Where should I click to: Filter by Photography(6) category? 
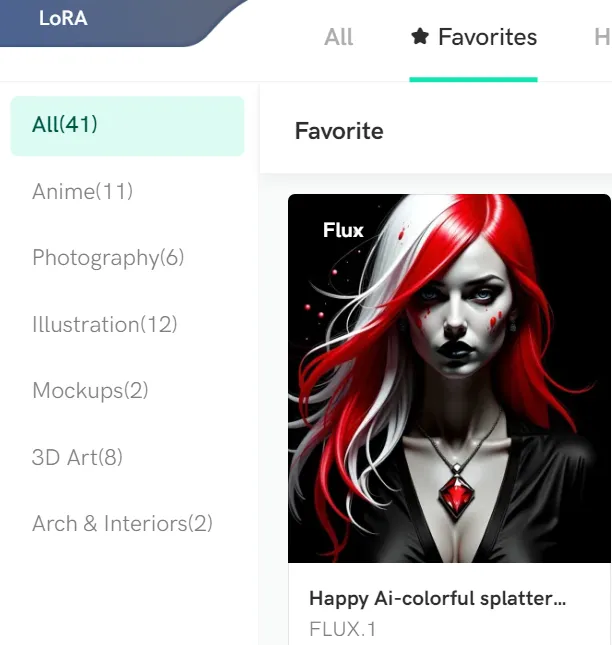coord(108,258)
